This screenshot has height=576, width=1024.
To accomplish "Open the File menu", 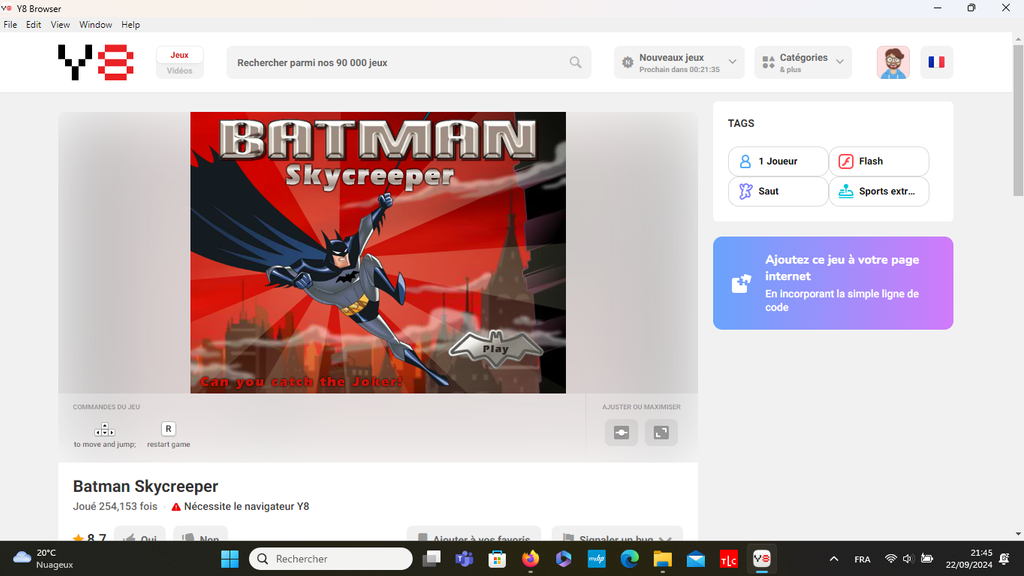I will pyautogui.click(x=10, y=24).
